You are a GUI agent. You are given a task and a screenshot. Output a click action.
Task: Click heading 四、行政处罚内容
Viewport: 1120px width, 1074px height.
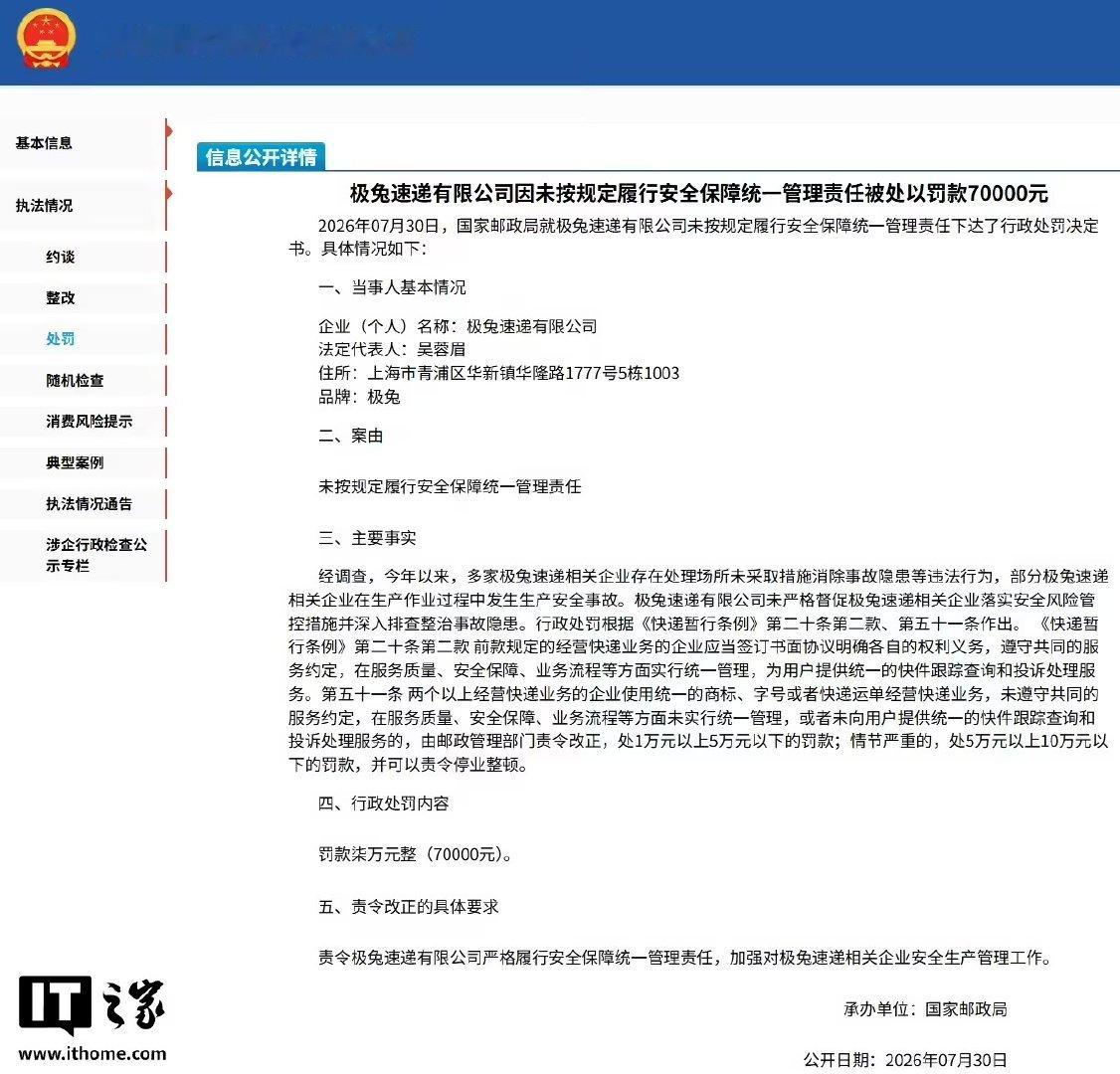point(384,805)
